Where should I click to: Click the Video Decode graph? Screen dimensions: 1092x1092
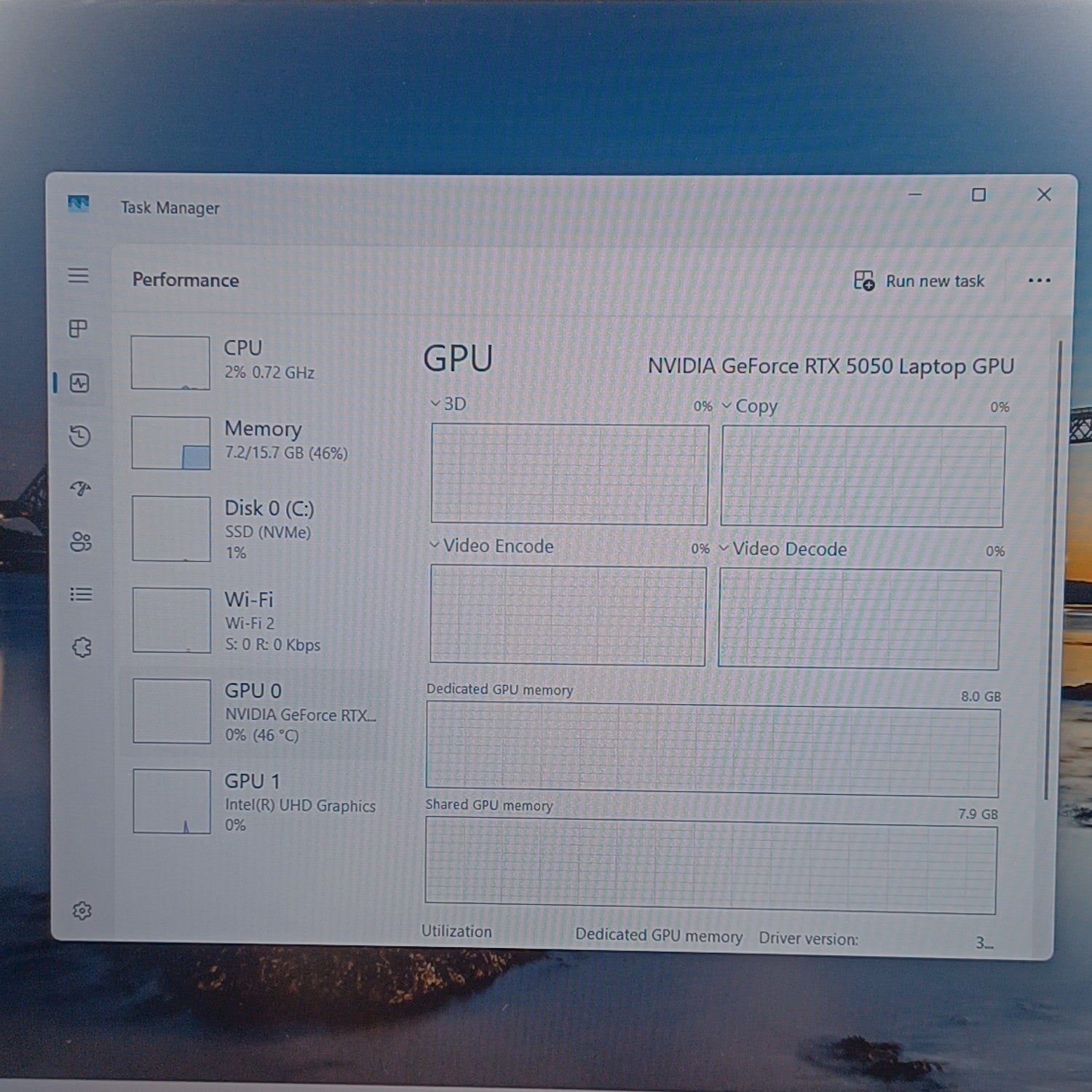pyautogui.click(x=859, y=619)
